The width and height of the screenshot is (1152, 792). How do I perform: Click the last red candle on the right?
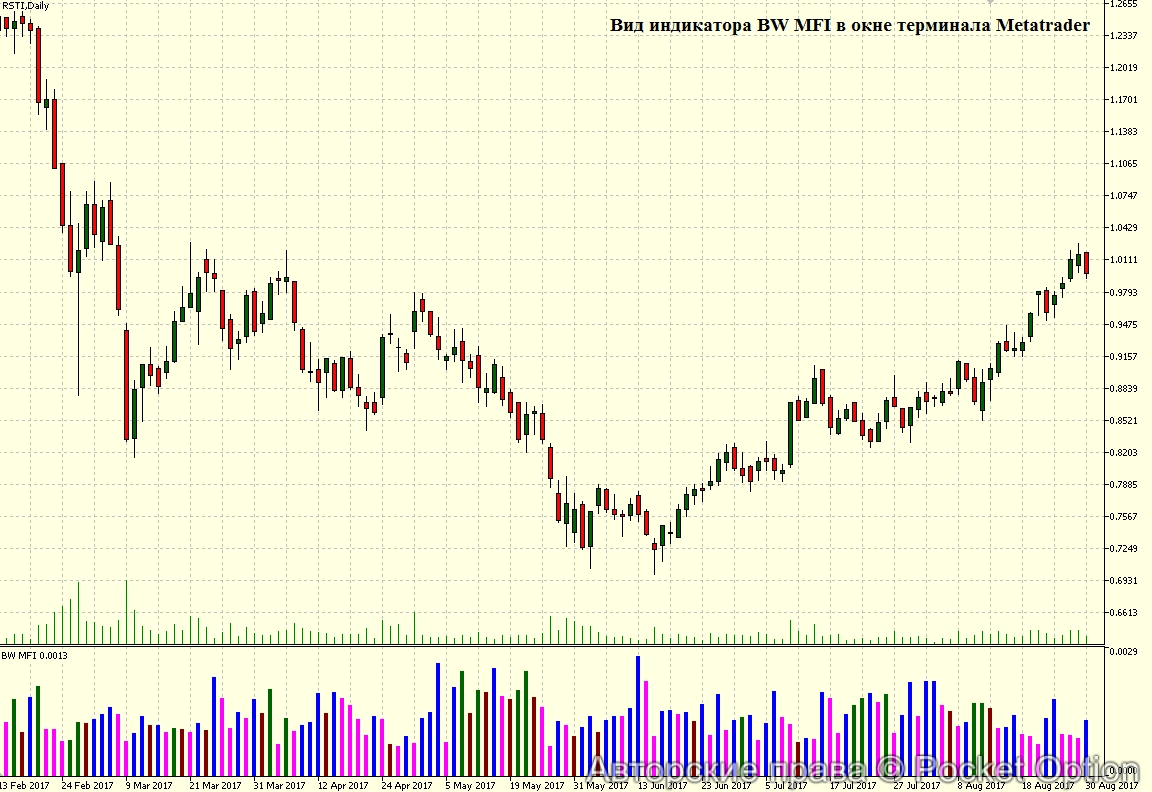pyautogui.click(x=1086, y=262)
